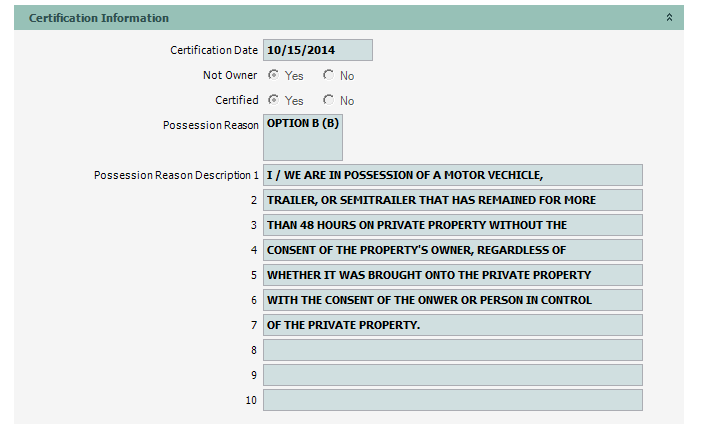
Task: Click description line 3 about 48 hours
Action: 452,225
